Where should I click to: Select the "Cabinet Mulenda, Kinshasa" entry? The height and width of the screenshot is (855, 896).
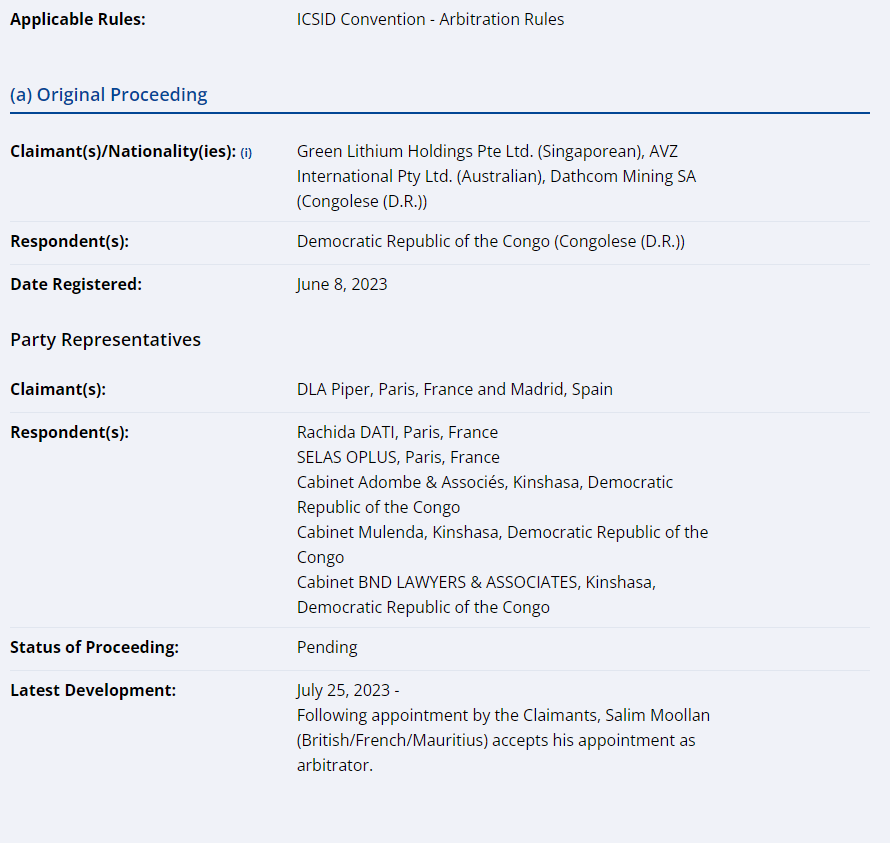[x=398, y=532]
